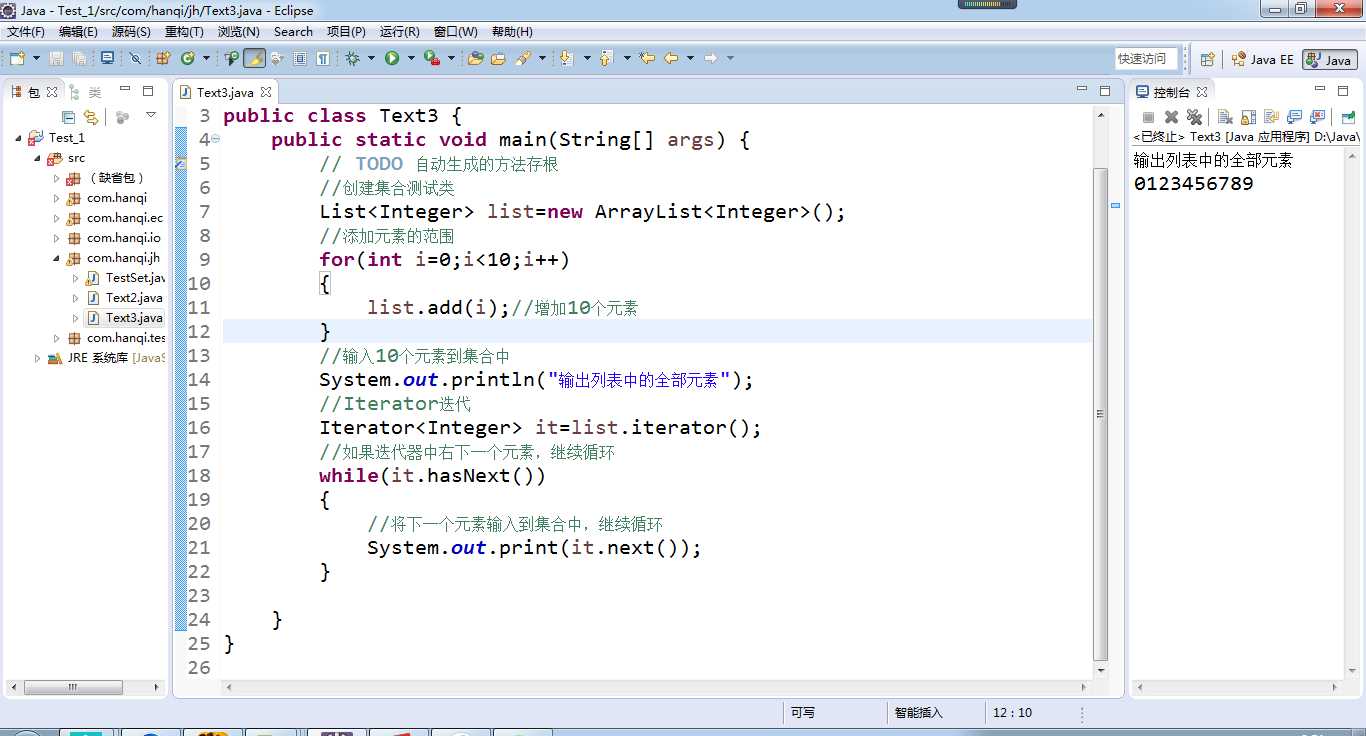Image resolution: width=1366 pixels, height=736 pixels.
Task: Click the New Java Class toolbar icon
Action: pos(187,59)
